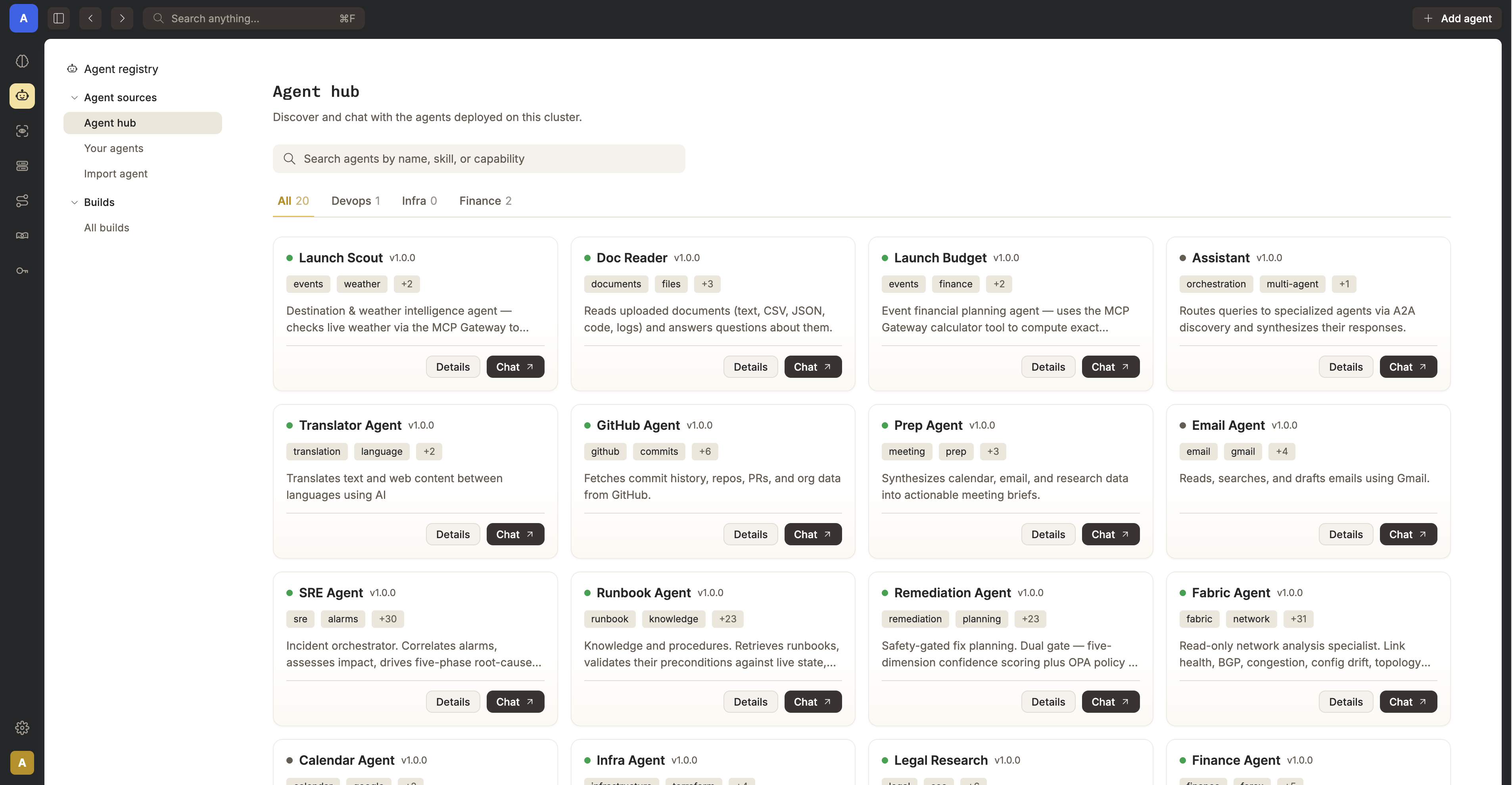Open the key credentials icon

[22, 271]
